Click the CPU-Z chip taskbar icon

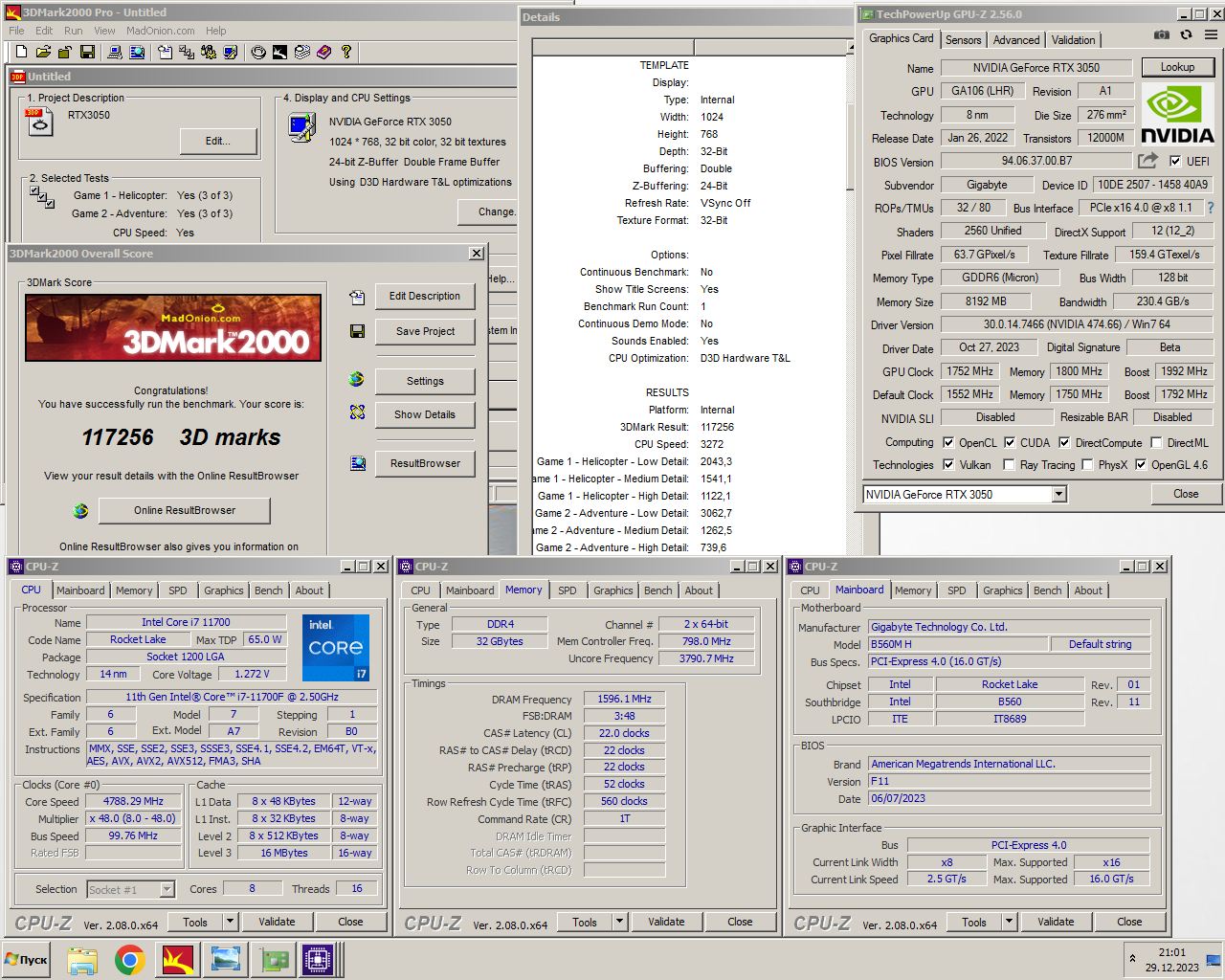(319, 959)
